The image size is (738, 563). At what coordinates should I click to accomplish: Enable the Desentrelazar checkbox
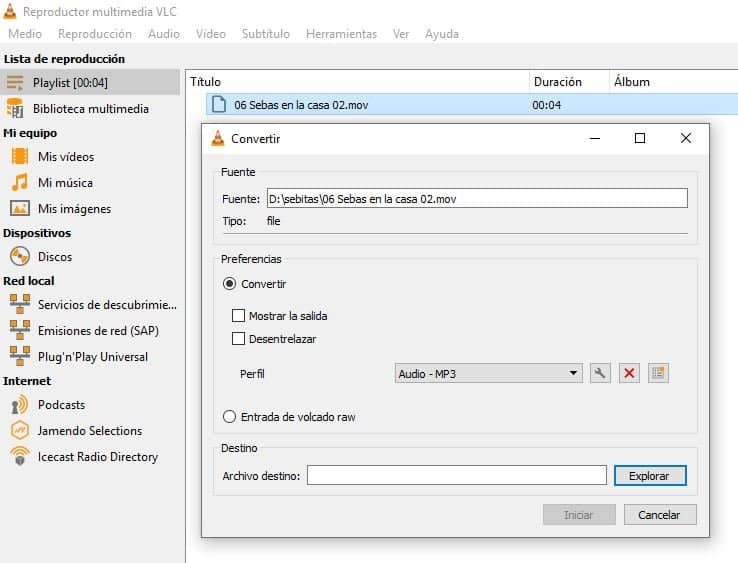pyautogui.click(x=239, y=338)
